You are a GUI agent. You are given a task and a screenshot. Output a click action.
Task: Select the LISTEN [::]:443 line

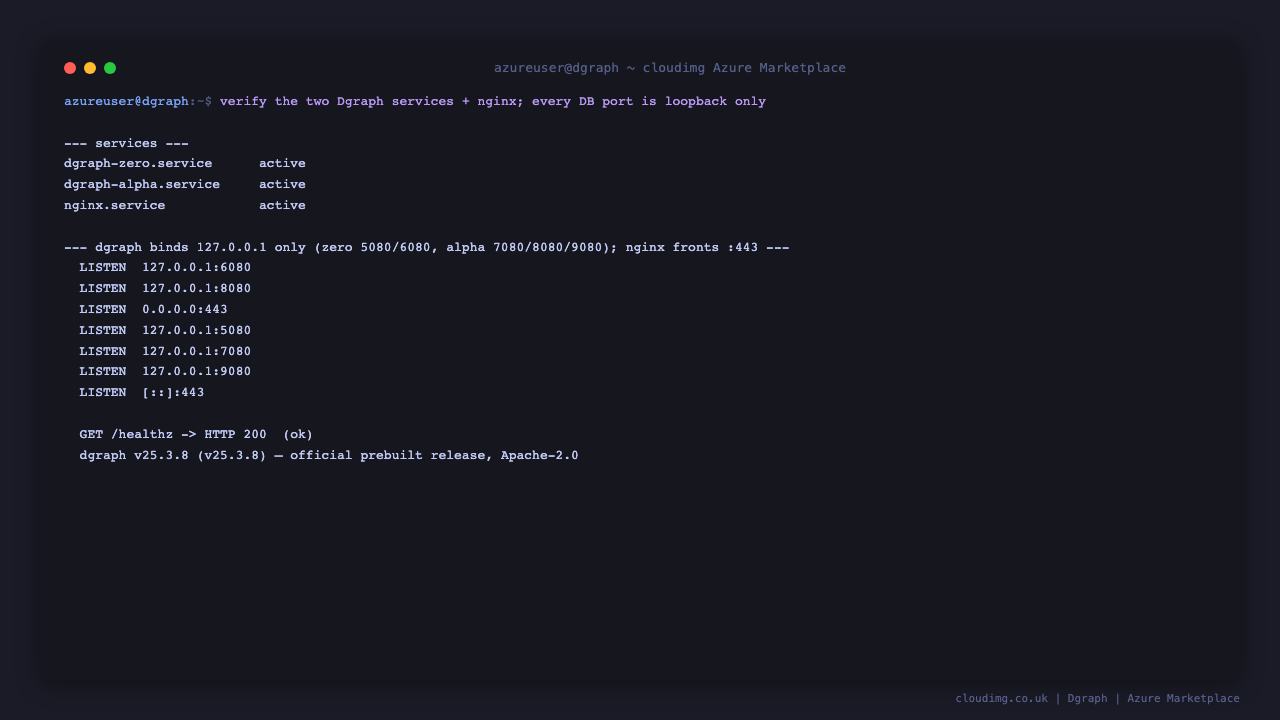[142, 393]
